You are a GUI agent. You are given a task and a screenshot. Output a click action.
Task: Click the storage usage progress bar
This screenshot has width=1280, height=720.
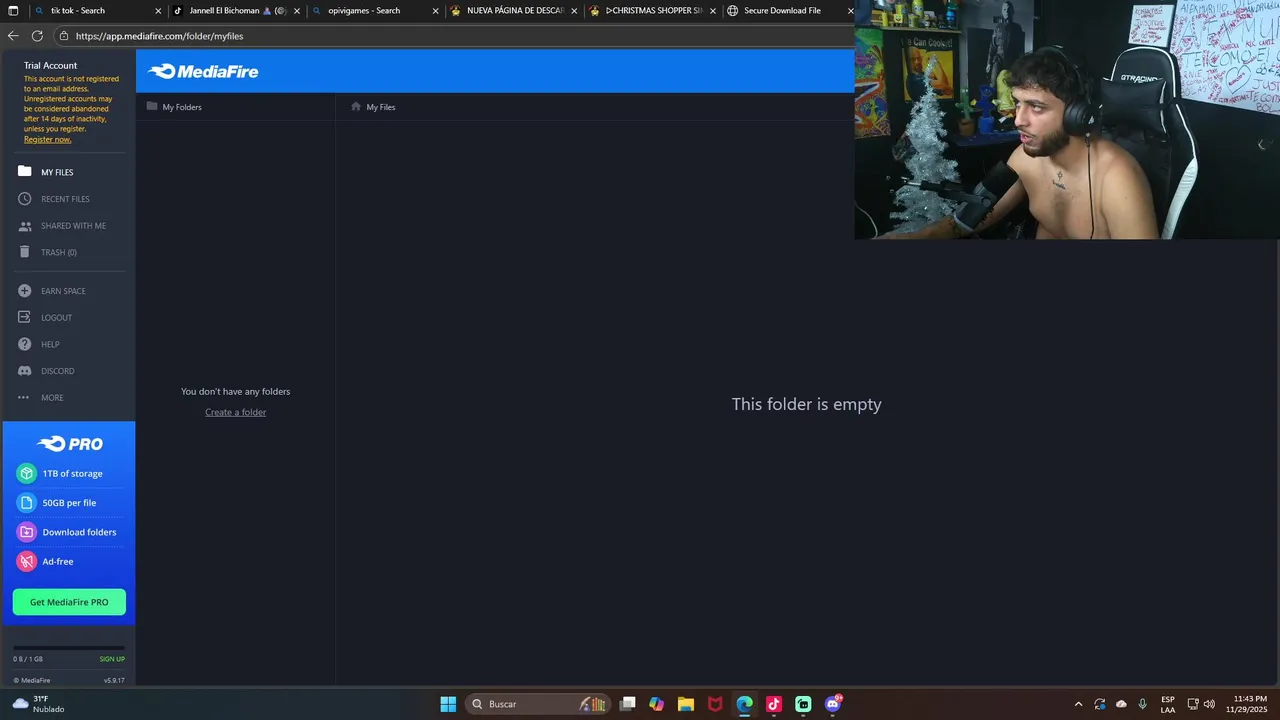69,648
